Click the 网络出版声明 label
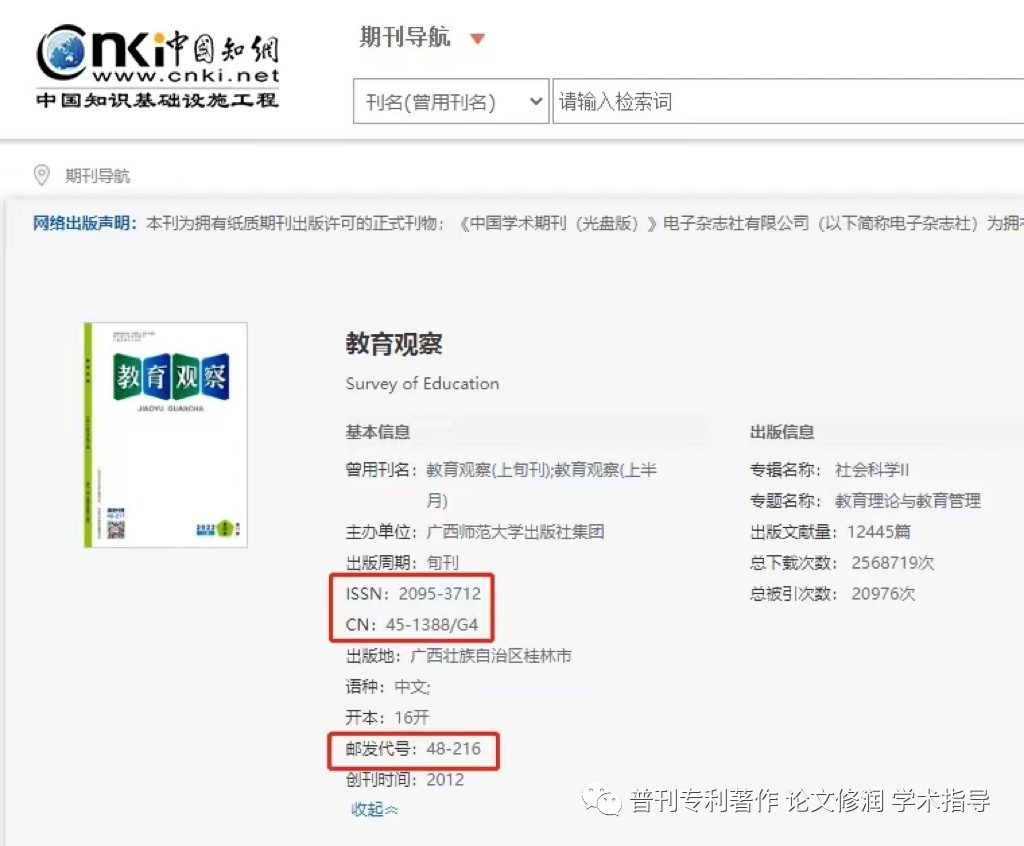This screenshot has width=1024, height=846. (85, 223)
